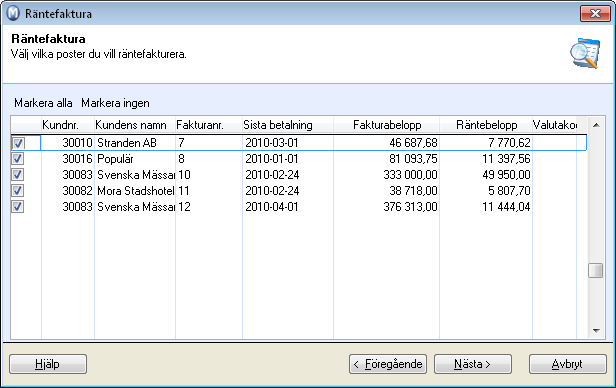Uncheck the Stranden AB row checkbox
Viewport: 616px width, 388px height.
[x=18, y=143]
